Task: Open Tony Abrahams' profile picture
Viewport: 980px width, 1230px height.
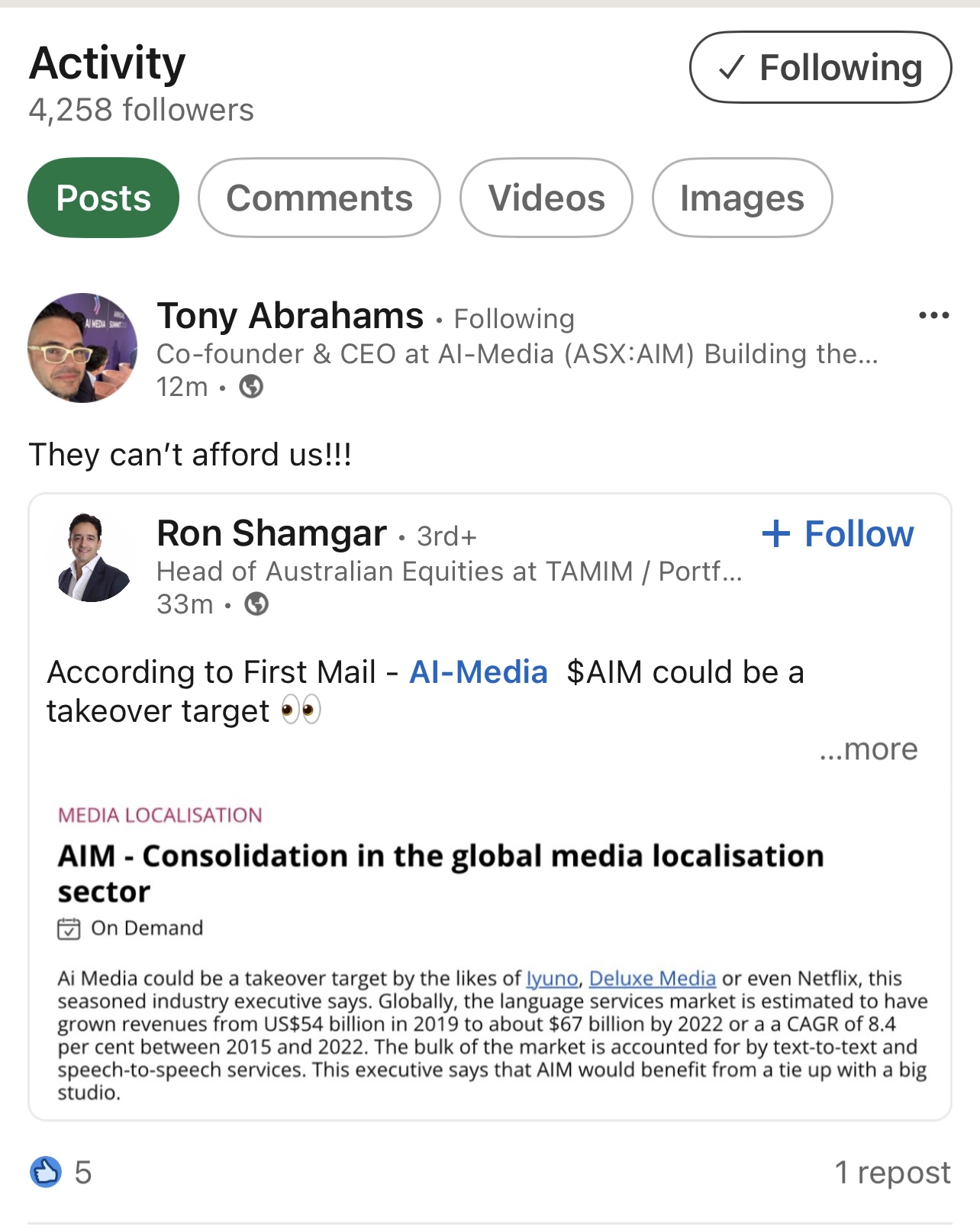Action: pos(82,348)
